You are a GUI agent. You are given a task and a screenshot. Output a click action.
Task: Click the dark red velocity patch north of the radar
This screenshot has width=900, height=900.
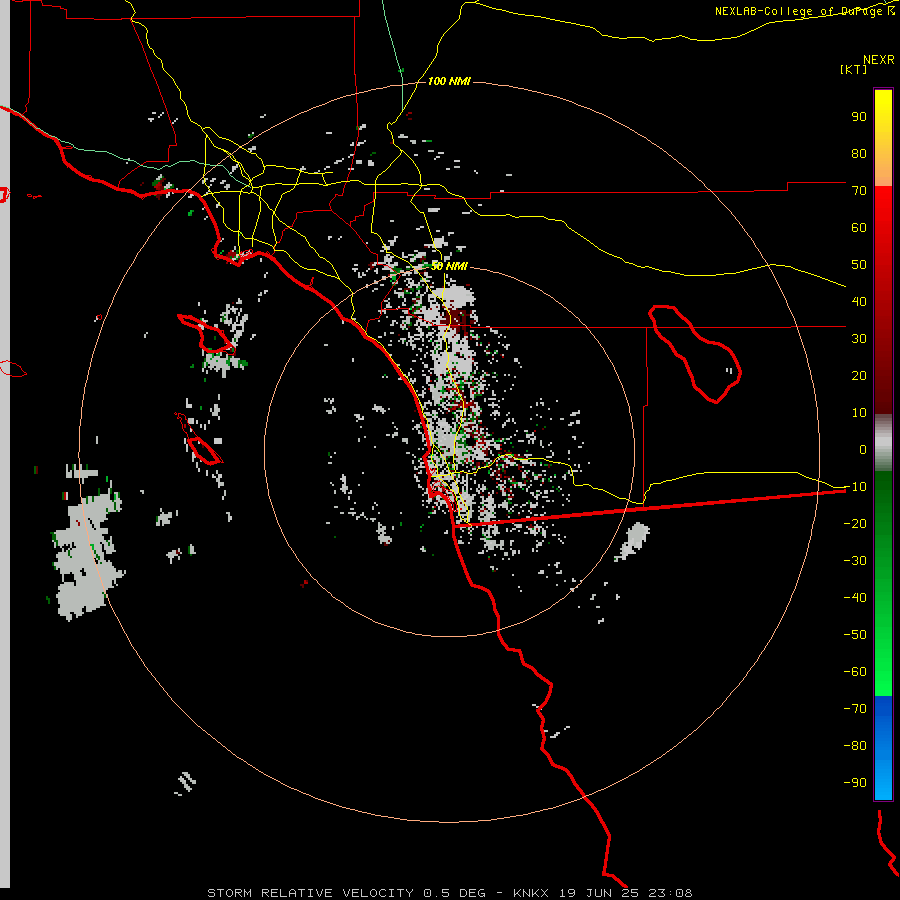[457, 319]
